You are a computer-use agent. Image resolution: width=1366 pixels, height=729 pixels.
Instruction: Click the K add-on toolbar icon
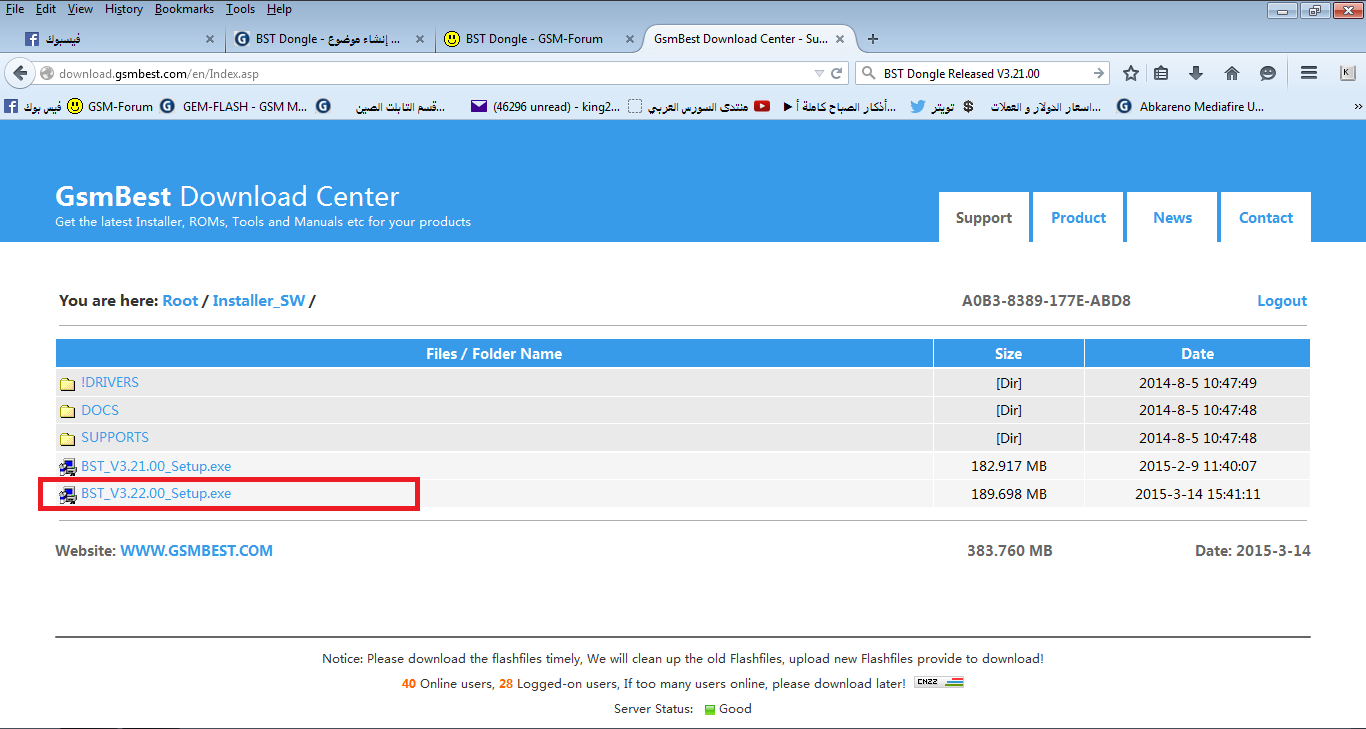pyautogui.click(x=1347, y=73)
